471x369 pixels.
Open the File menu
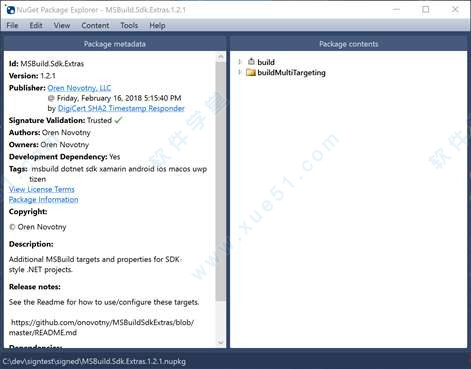click(12, 25)
